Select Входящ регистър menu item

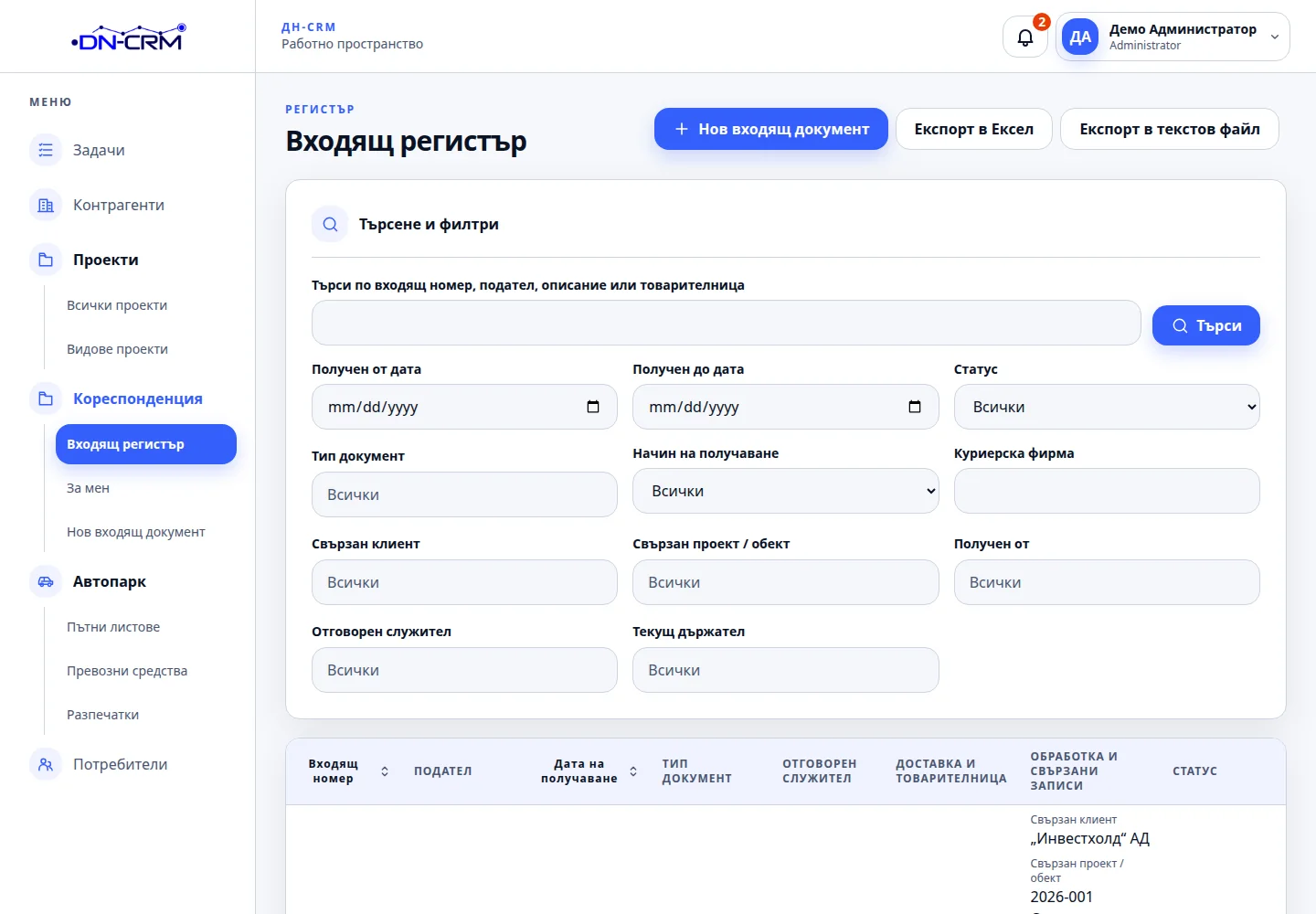click(x=146, y=444)
